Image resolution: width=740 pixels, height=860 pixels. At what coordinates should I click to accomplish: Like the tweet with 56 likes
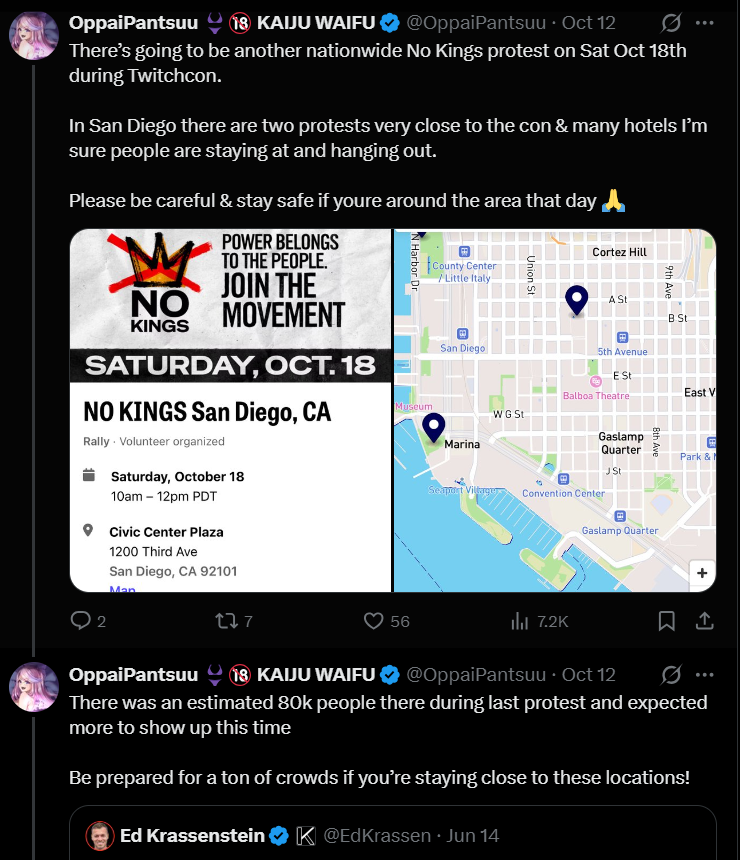tap(374, 621)
